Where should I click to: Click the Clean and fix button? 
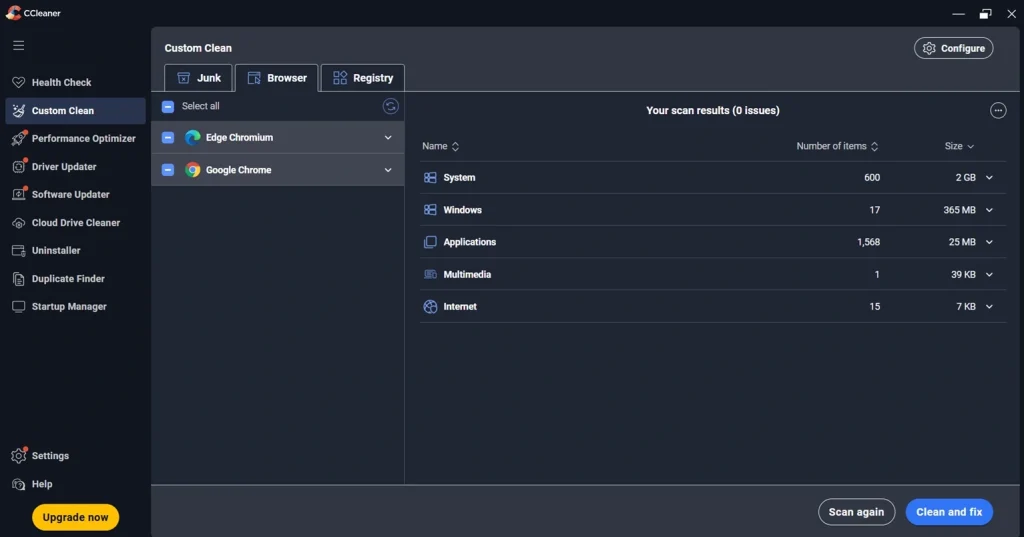click(949, 512)
